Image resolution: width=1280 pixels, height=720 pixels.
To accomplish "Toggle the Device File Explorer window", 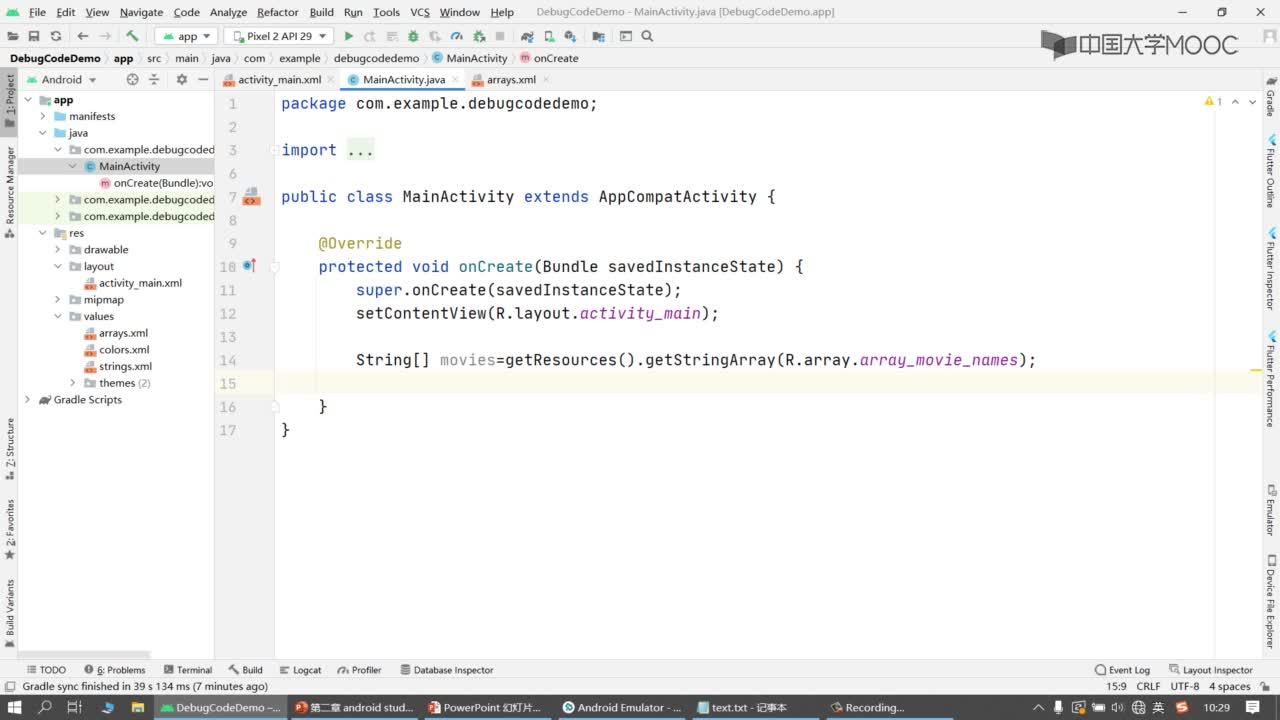I will pos(1271,602).
